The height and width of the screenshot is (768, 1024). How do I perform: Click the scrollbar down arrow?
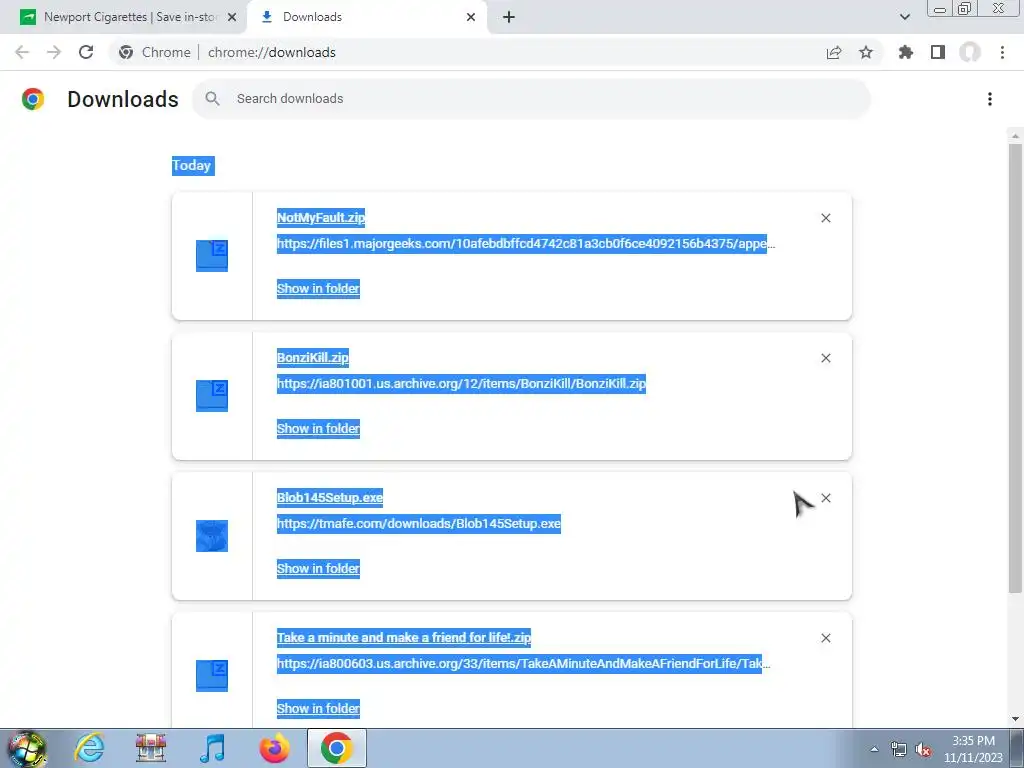pos(1015,719)
